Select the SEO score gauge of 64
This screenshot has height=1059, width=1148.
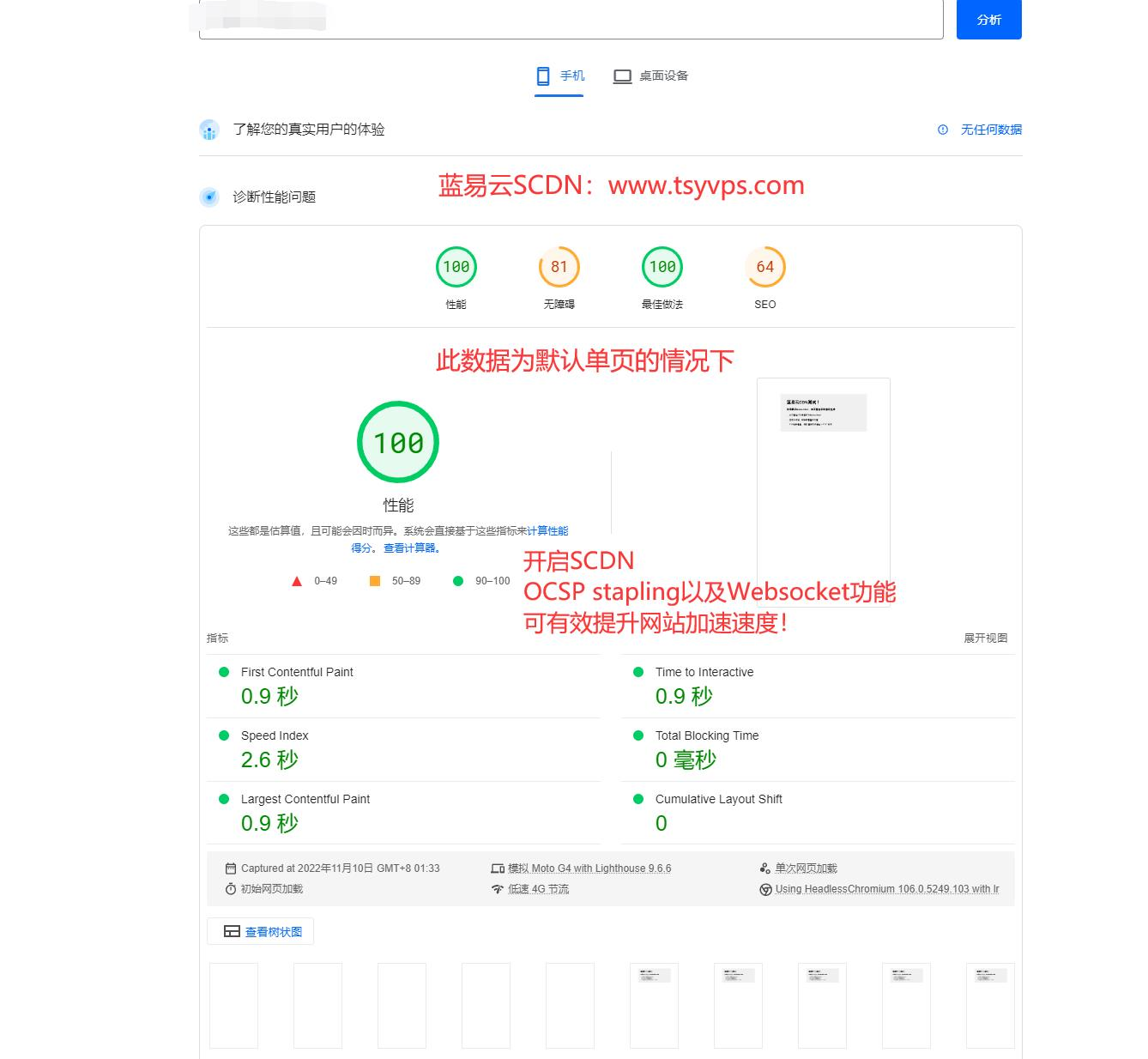click(x=765, y=267)
